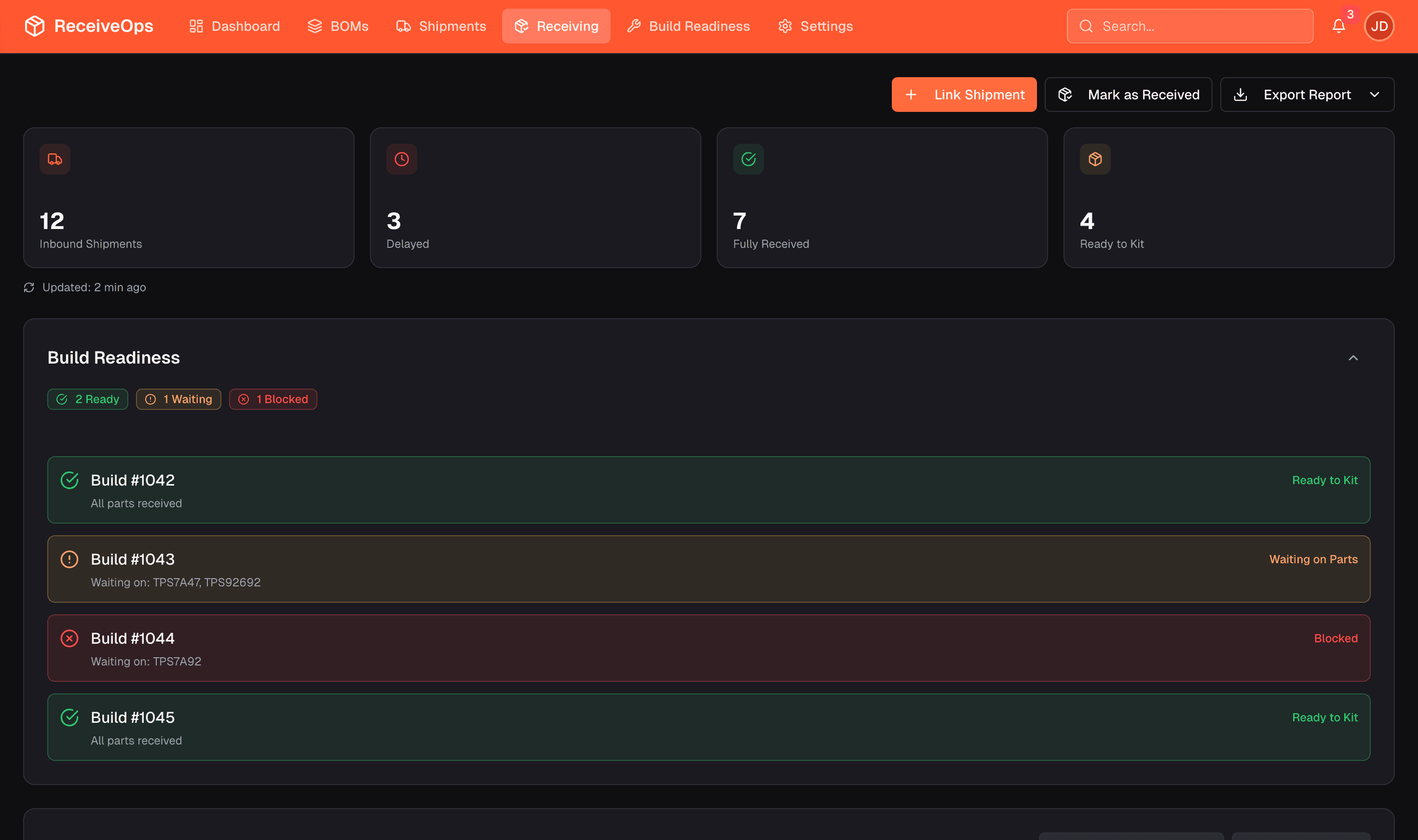Click the Search input field
Screen dimensions: 1418x840
(1189, 26)
